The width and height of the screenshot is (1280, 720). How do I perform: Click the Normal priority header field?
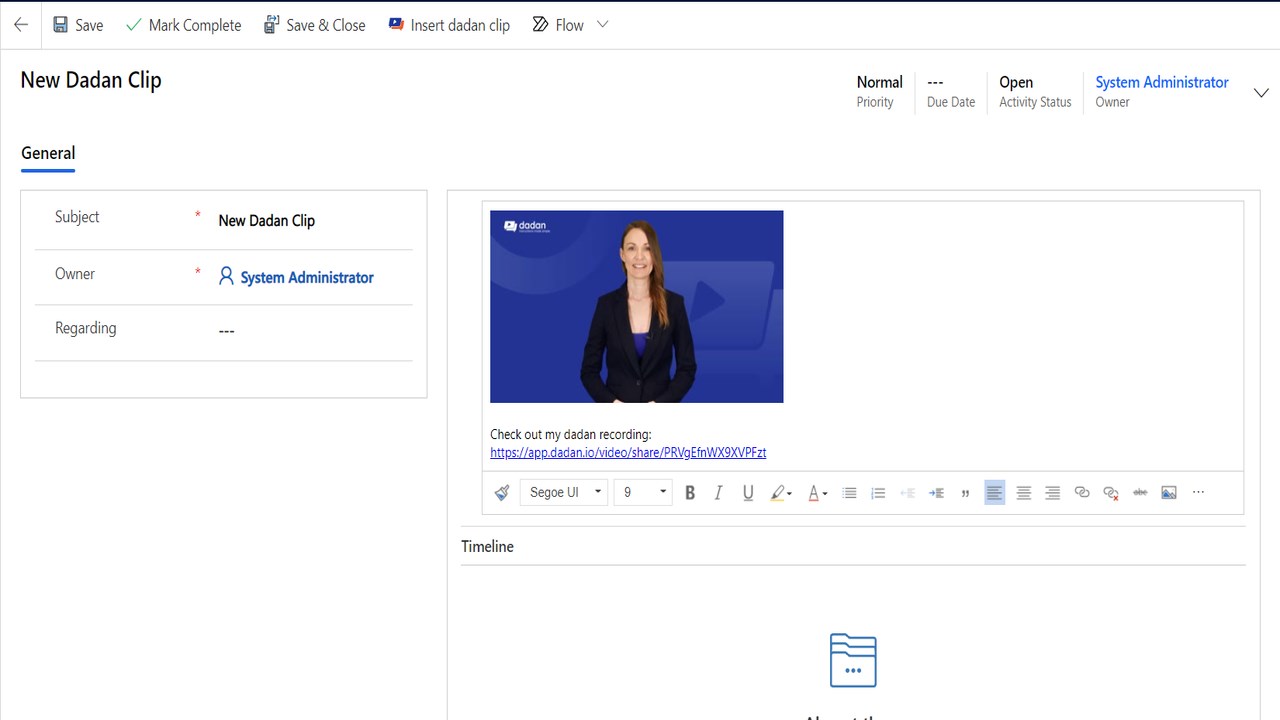[879, 91]
